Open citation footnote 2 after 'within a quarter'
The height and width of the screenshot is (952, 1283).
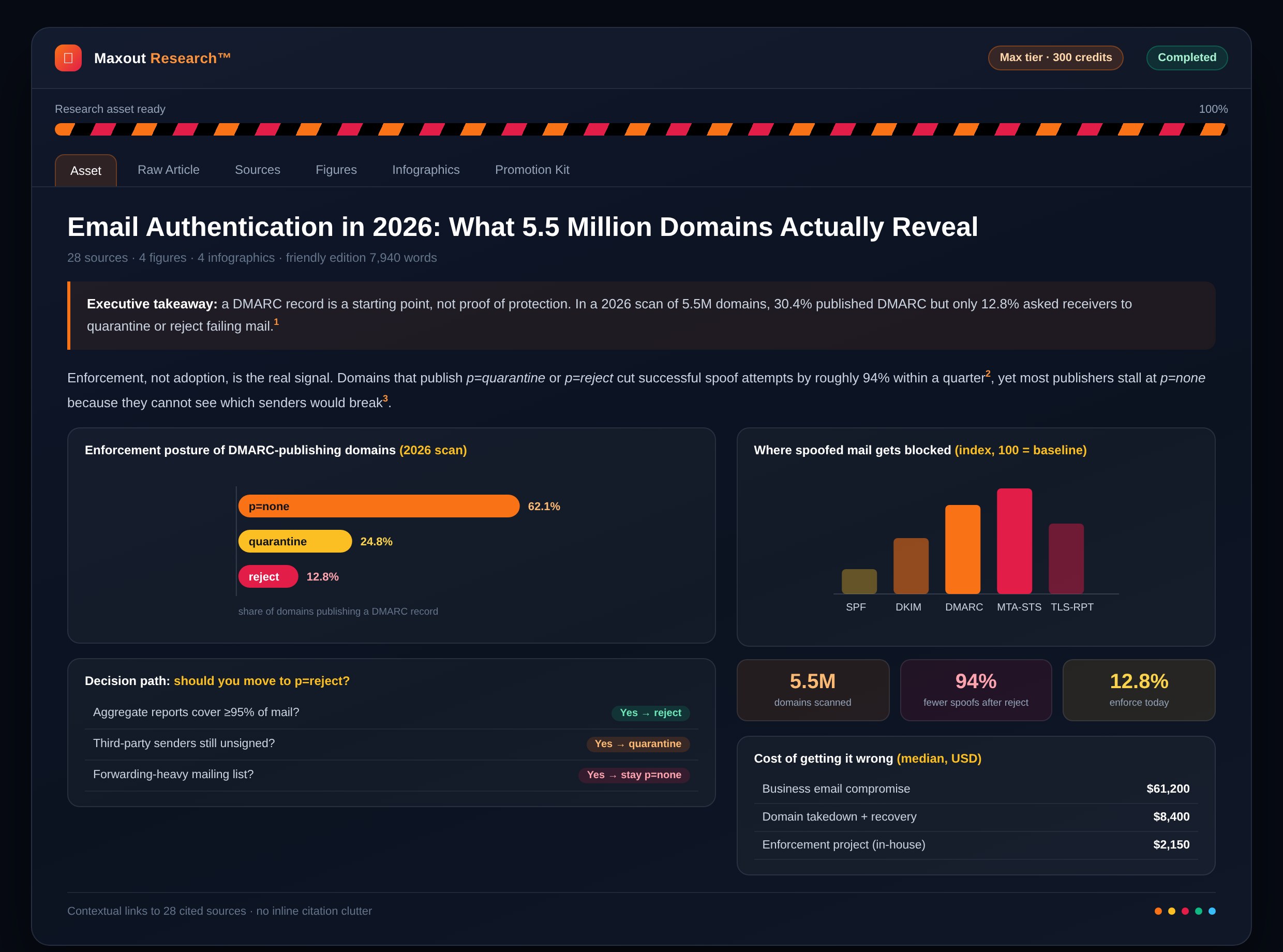tap(988, 373)
